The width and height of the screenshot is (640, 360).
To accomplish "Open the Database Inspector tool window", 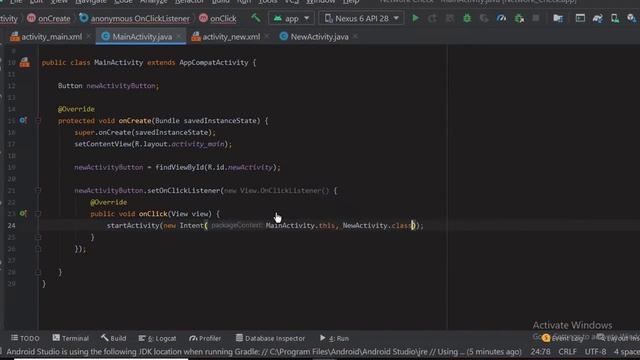I will pos(271,338).
